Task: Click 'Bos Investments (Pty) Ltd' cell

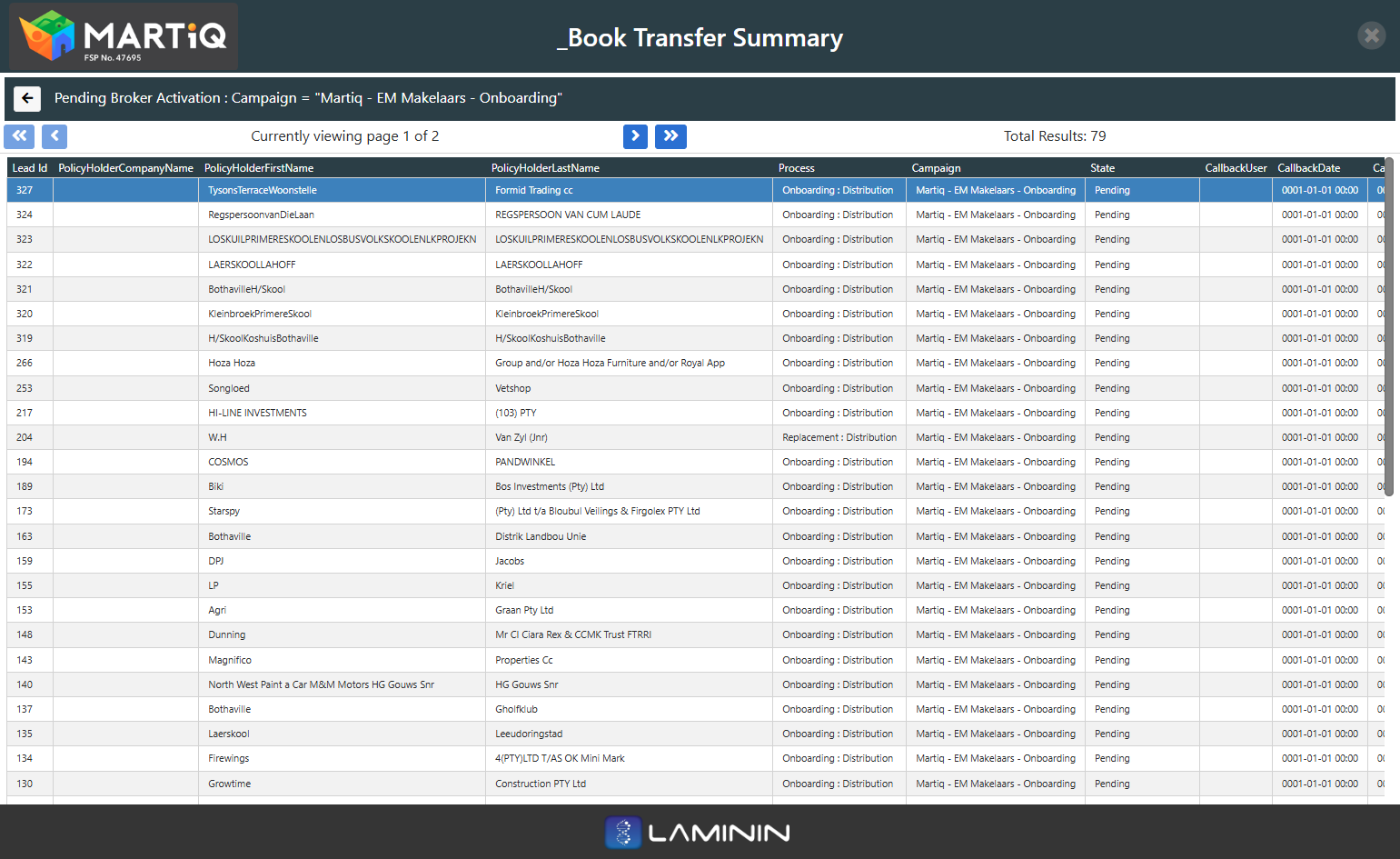Action: (x=630, y=486)
